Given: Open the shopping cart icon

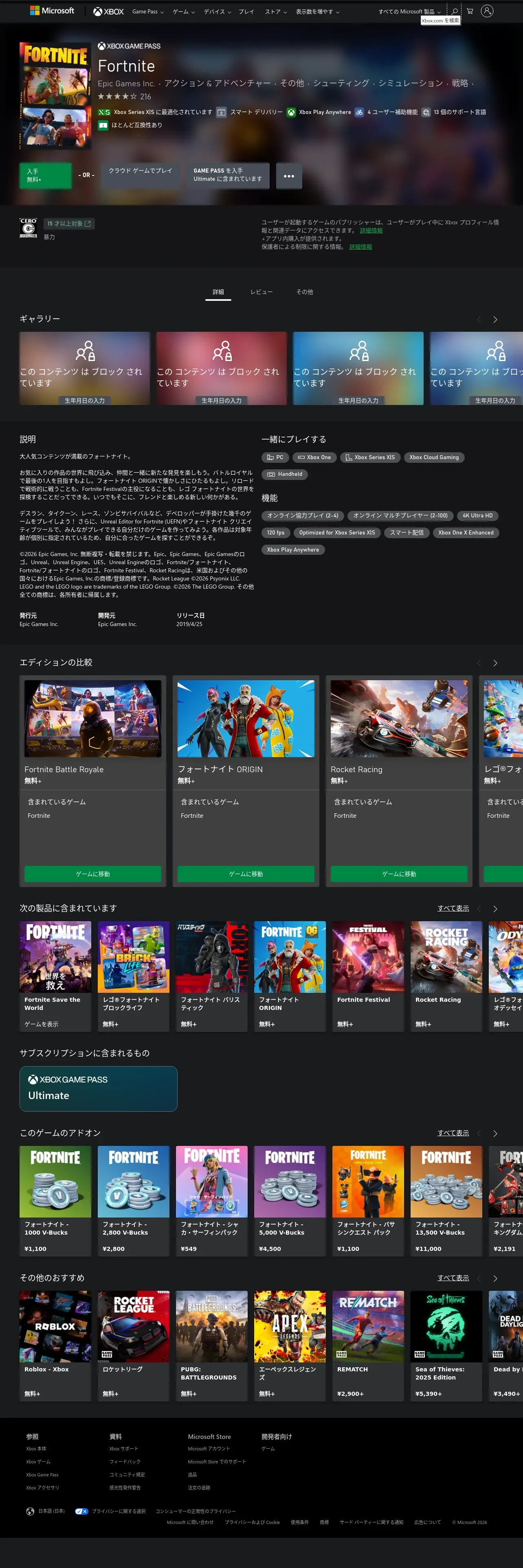Looking at the screenshot, I should pos(470,11).
